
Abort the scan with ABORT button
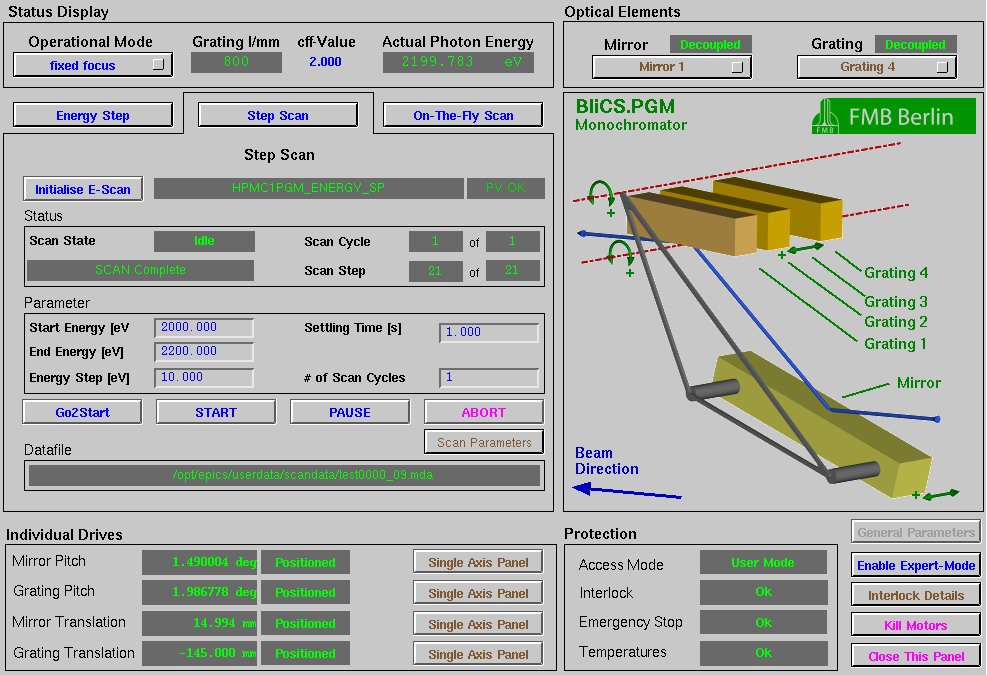coord(483,412)
